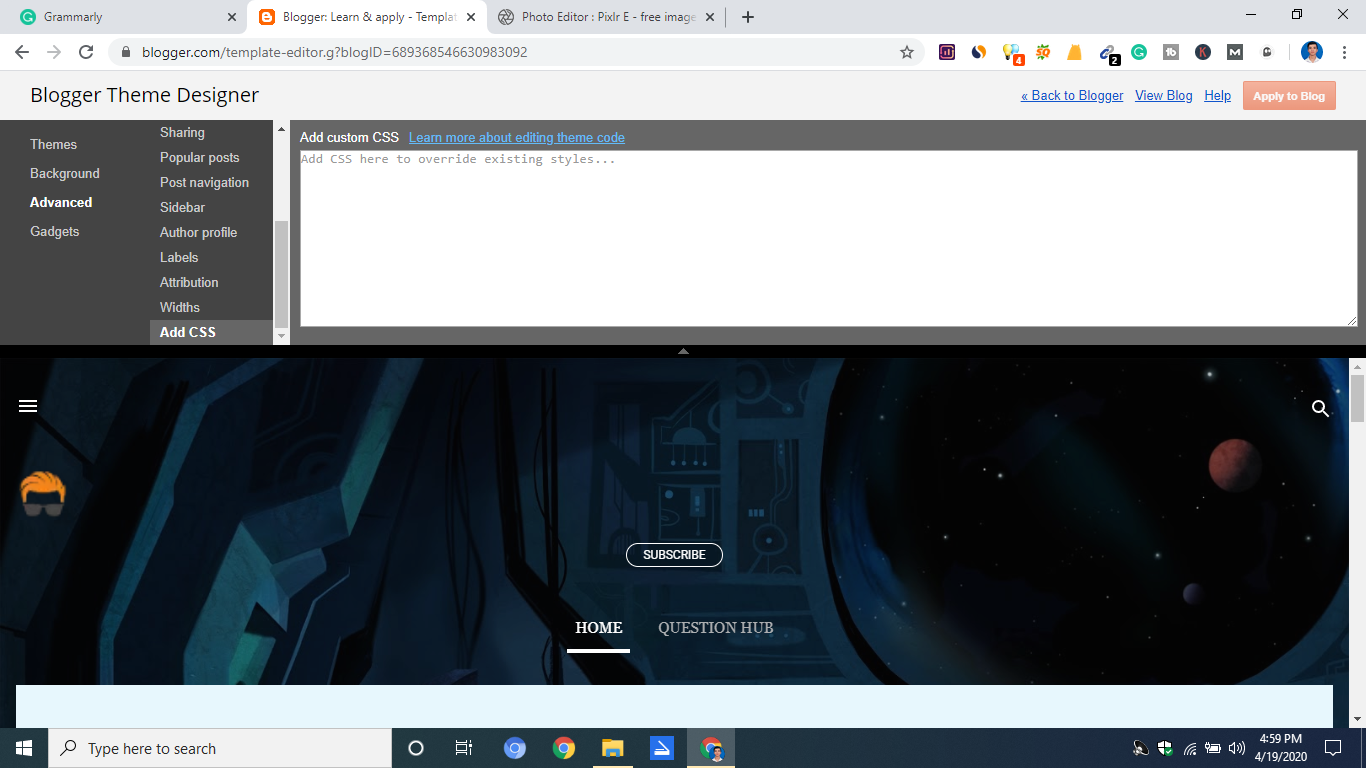
Task: Switch to the Photo Editor Pixlr E tab
Action: 606,17
